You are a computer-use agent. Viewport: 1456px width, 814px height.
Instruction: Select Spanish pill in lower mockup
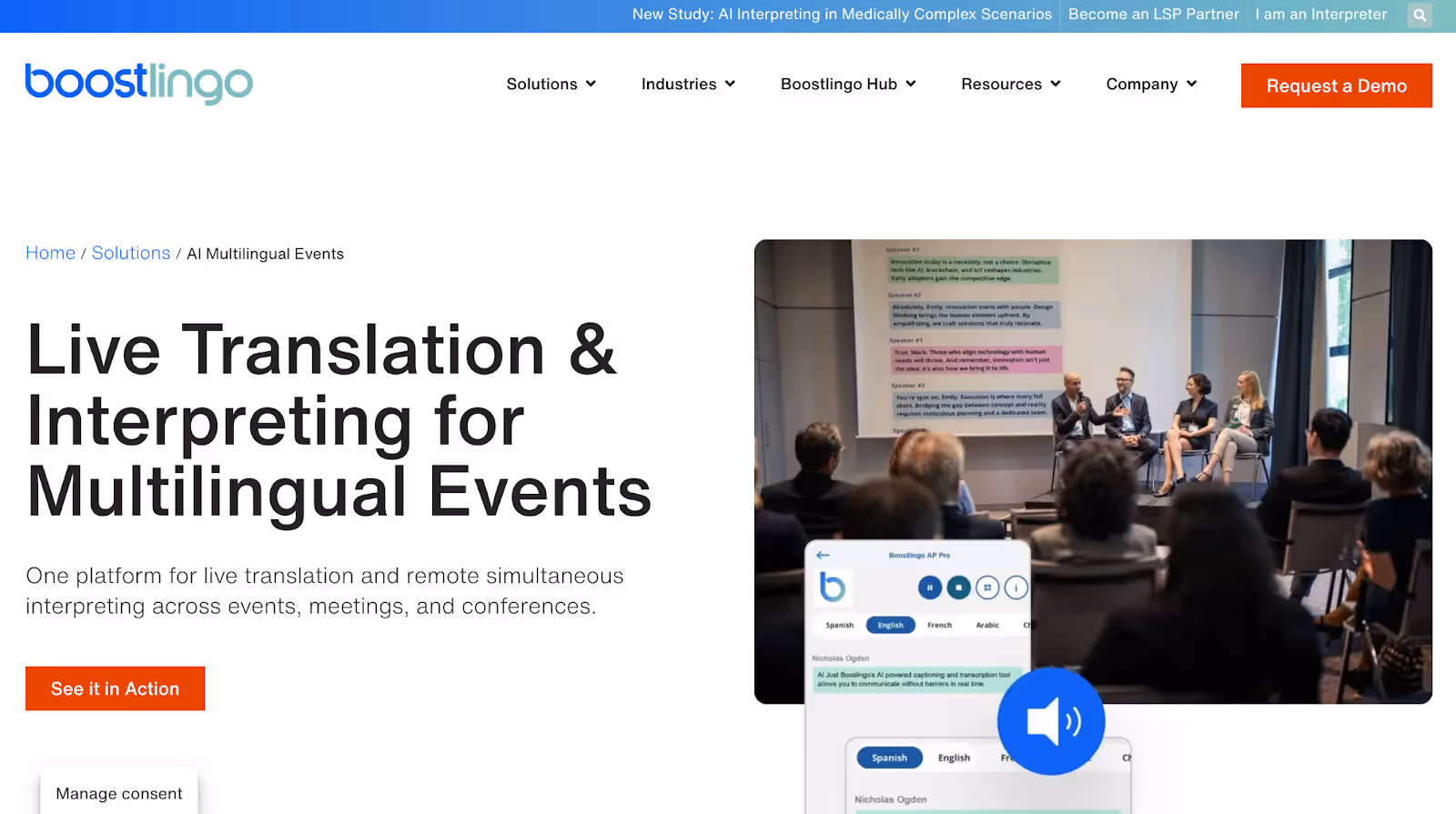(x=889, y=758)
